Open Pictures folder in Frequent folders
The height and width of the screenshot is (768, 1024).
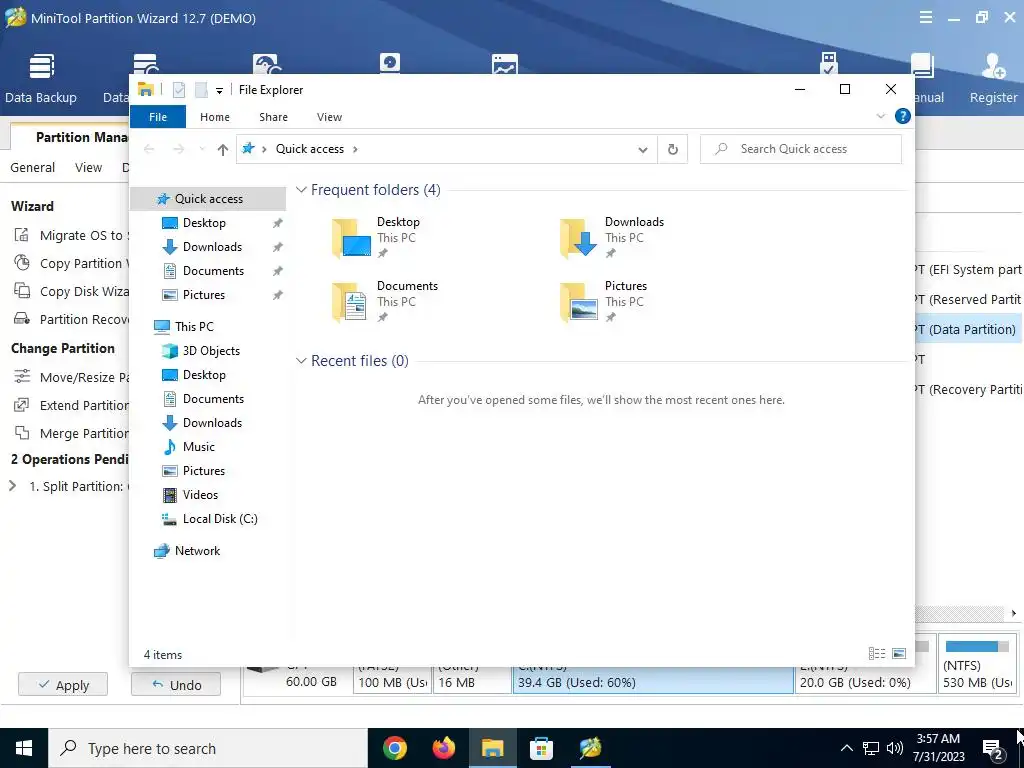pos(604,302)
